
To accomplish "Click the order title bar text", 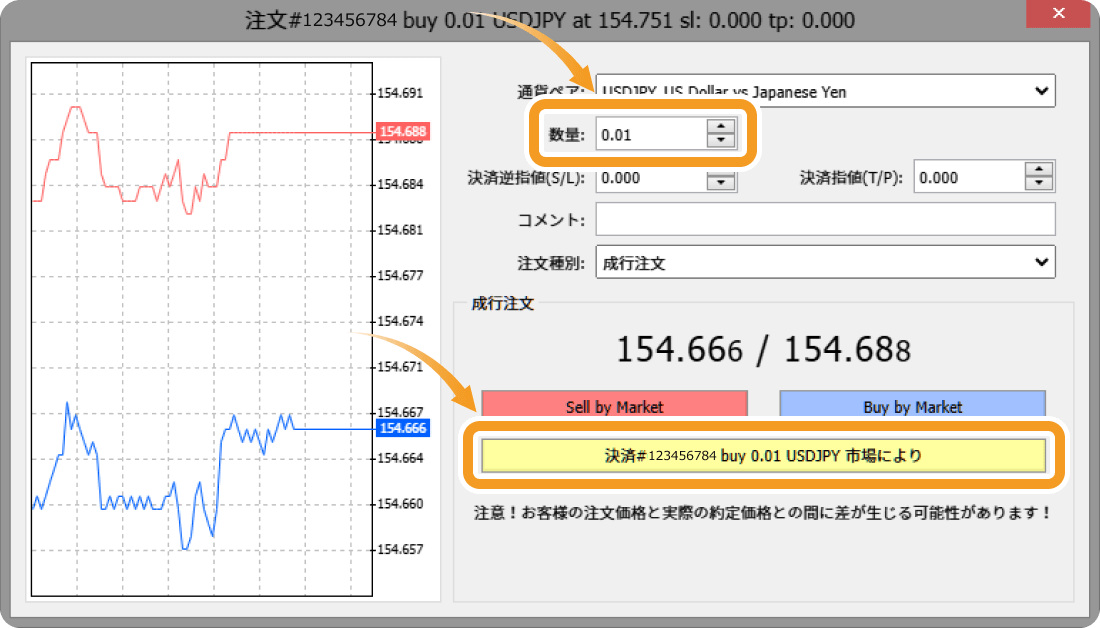I will click(550, 20).
